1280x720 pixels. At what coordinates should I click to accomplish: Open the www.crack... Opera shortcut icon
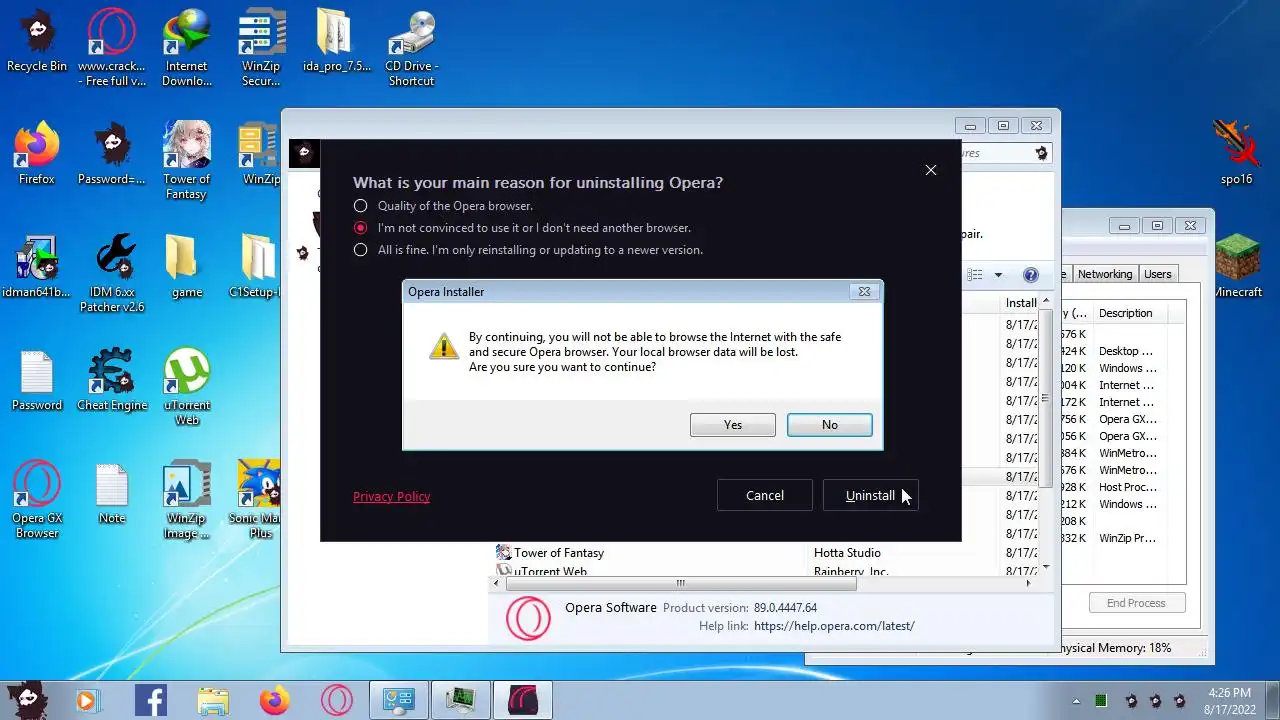click(111, 48)
